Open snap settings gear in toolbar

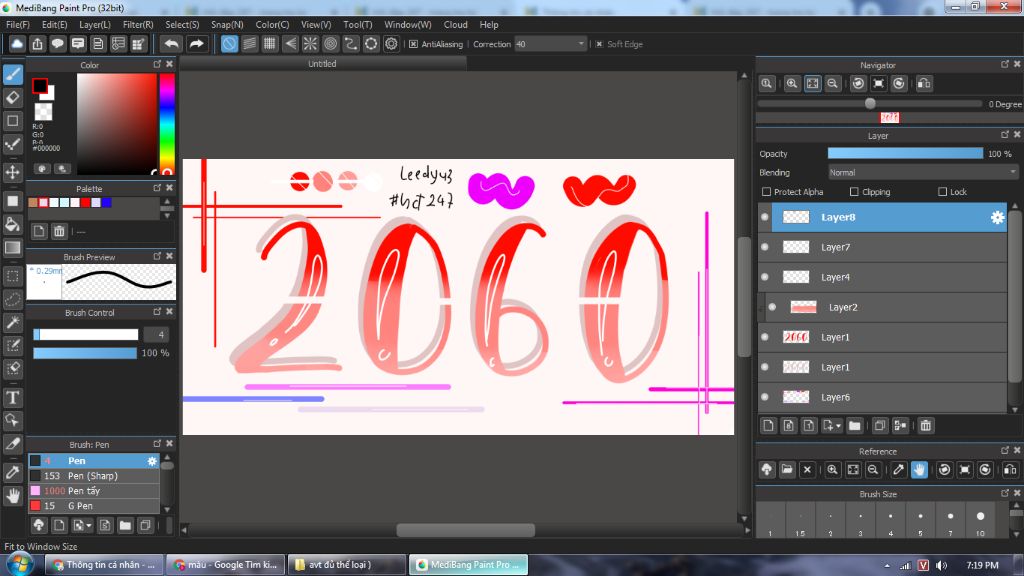pyautogui.click(x=391, y=44)
